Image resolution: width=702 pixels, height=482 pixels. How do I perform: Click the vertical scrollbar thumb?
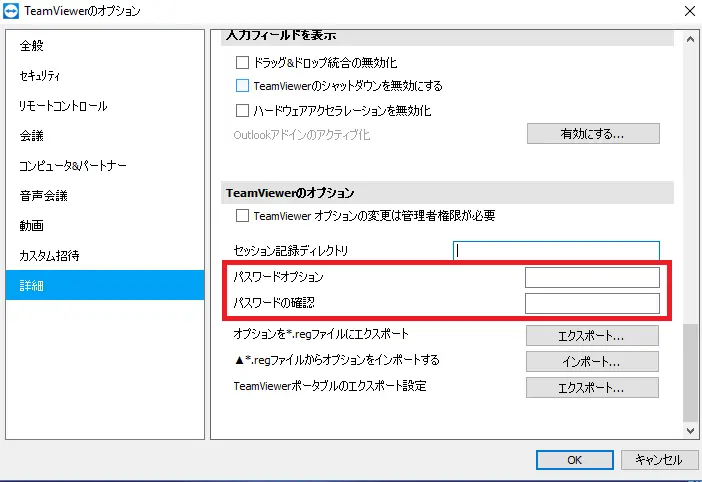(690, 373)
